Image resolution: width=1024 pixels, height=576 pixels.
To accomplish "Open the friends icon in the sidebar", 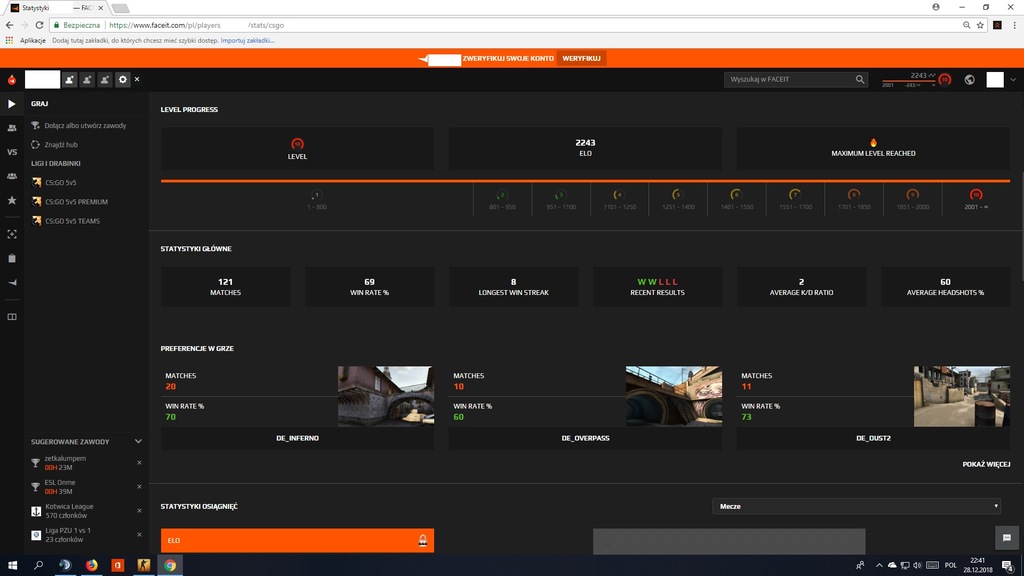I will point(12,128).
